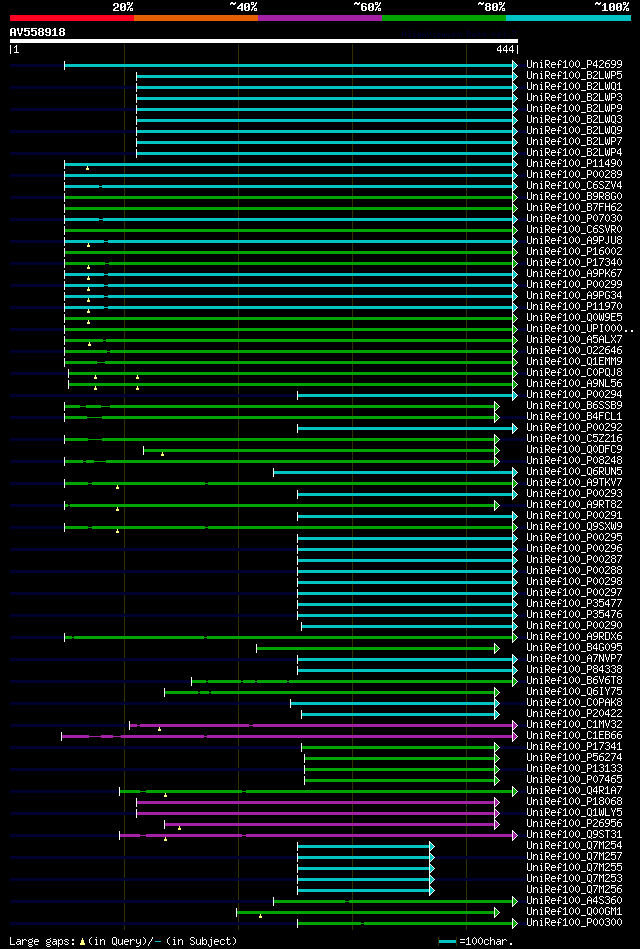640x949 pixels.
Task: Select the UniRef100_Q9ST31 label
Action: (x=575, y=834)
